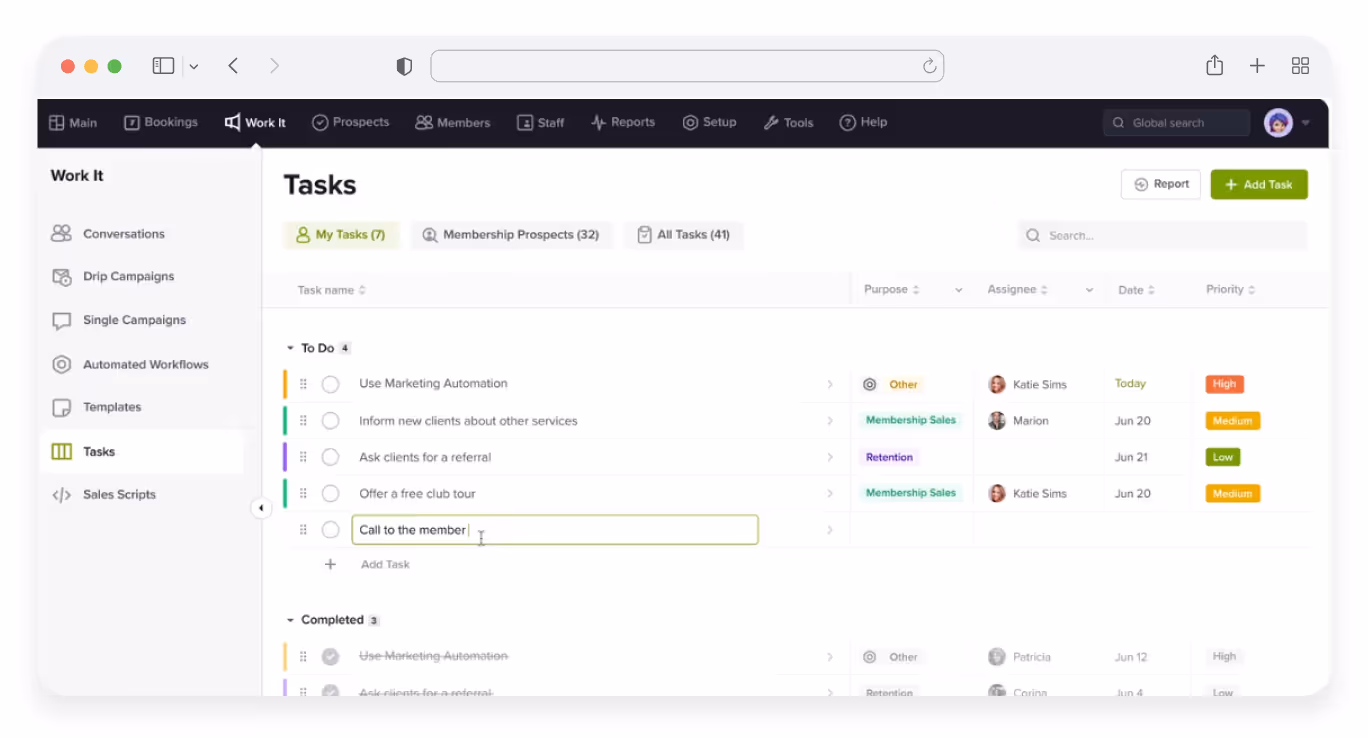Image resolution: width=1368 pixels, height=738 pixels.
Task: Grab drag handle for Use Marketing Automation
Action: [303, 385]
